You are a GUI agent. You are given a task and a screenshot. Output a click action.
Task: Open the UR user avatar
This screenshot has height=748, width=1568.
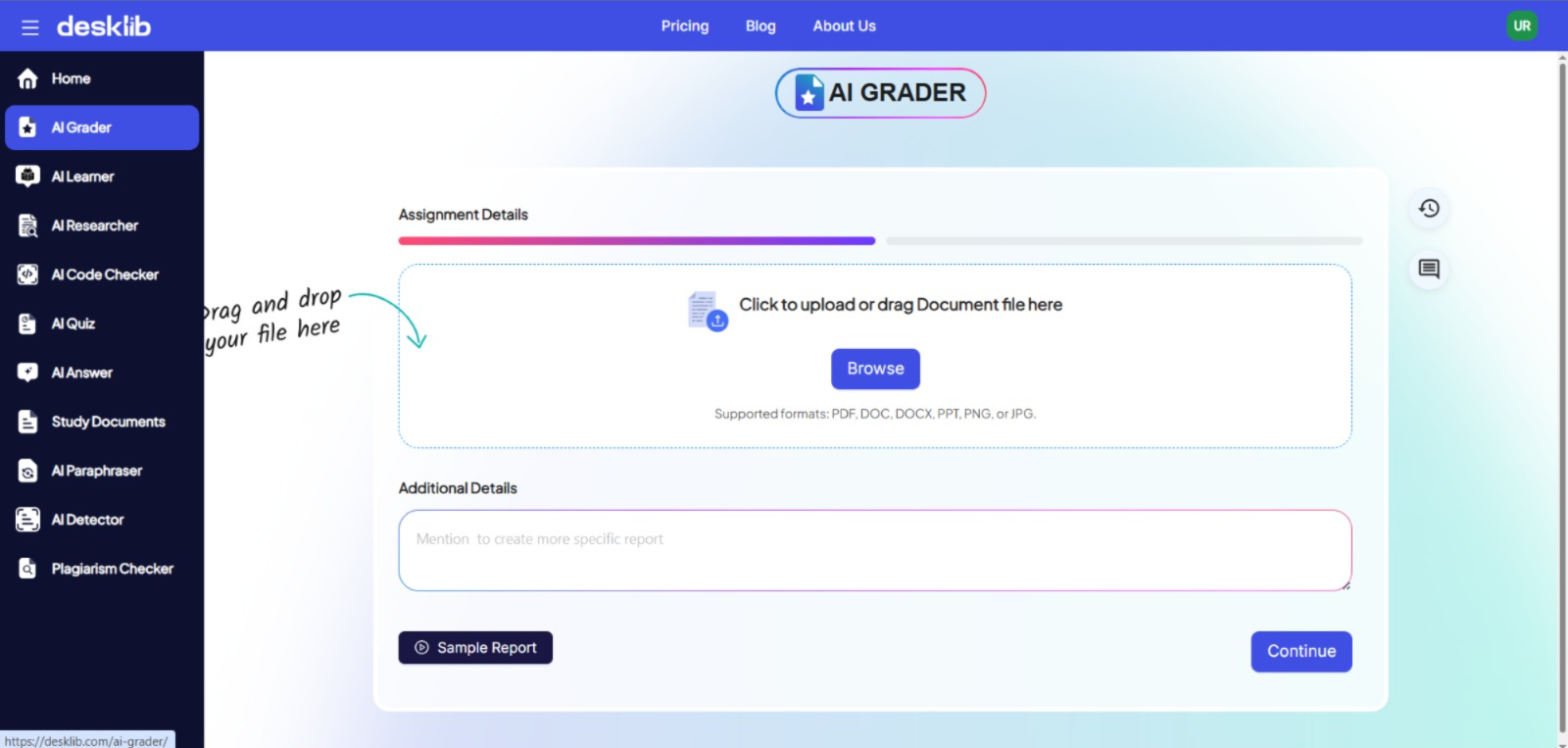coord(1522,26)
